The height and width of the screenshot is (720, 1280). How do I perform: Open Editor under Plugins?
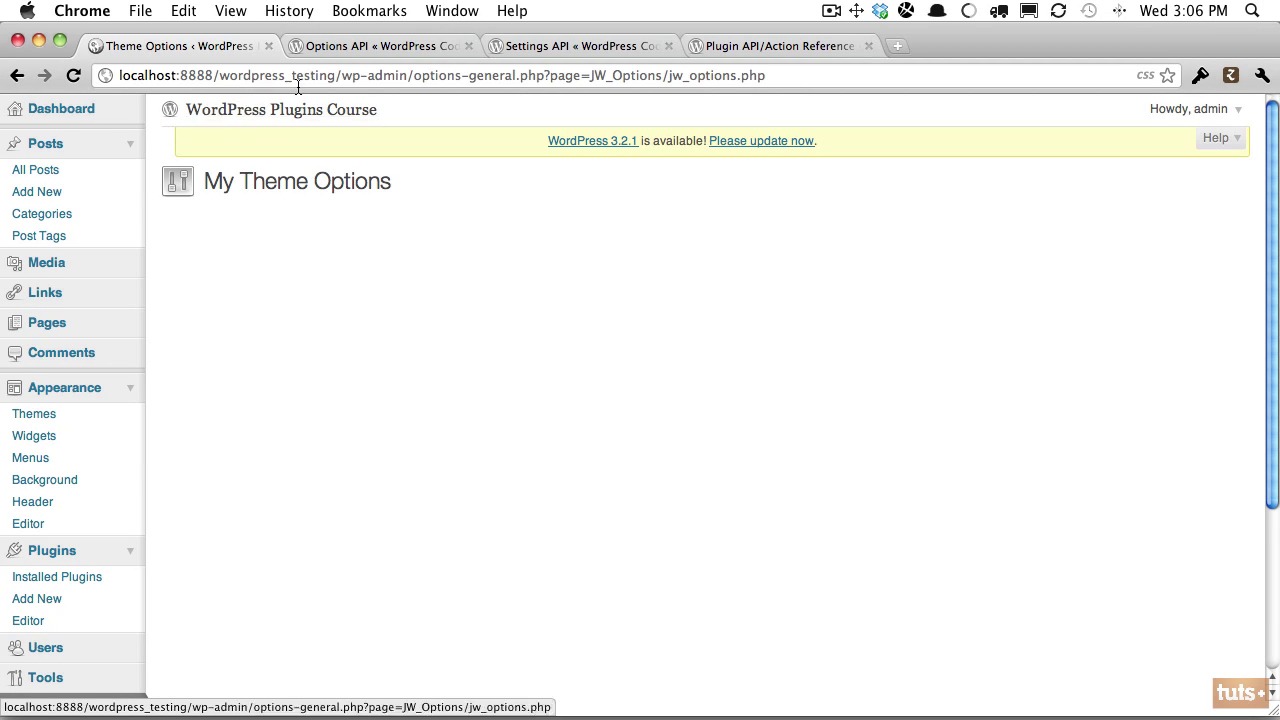pos(28,621)
